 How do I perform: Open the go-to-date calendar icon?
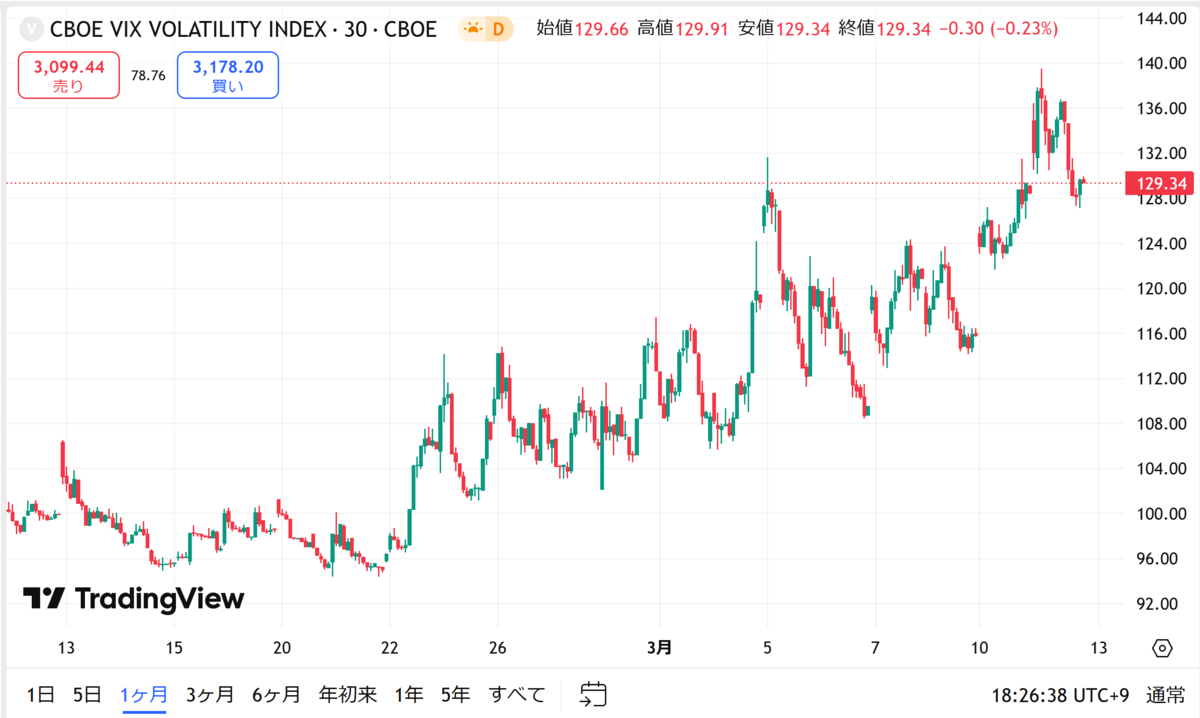pyautogui.click(x=594, y=694)
